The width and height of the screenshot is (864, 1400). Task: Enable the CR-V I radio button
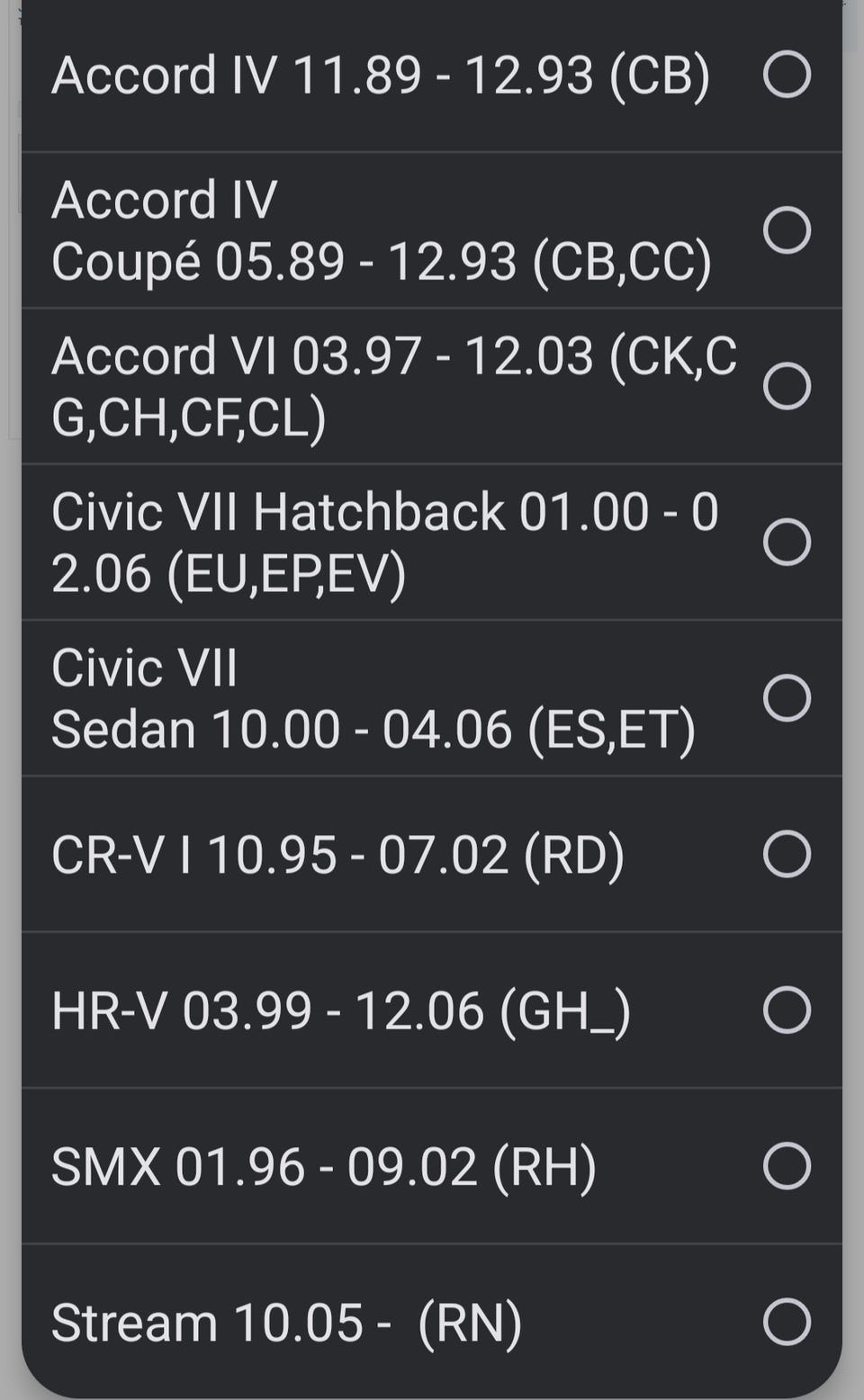[787, 854]
